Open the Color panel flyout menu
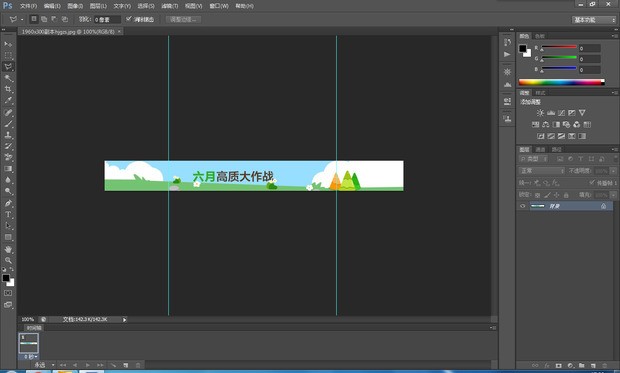 [x=614, y=36]
